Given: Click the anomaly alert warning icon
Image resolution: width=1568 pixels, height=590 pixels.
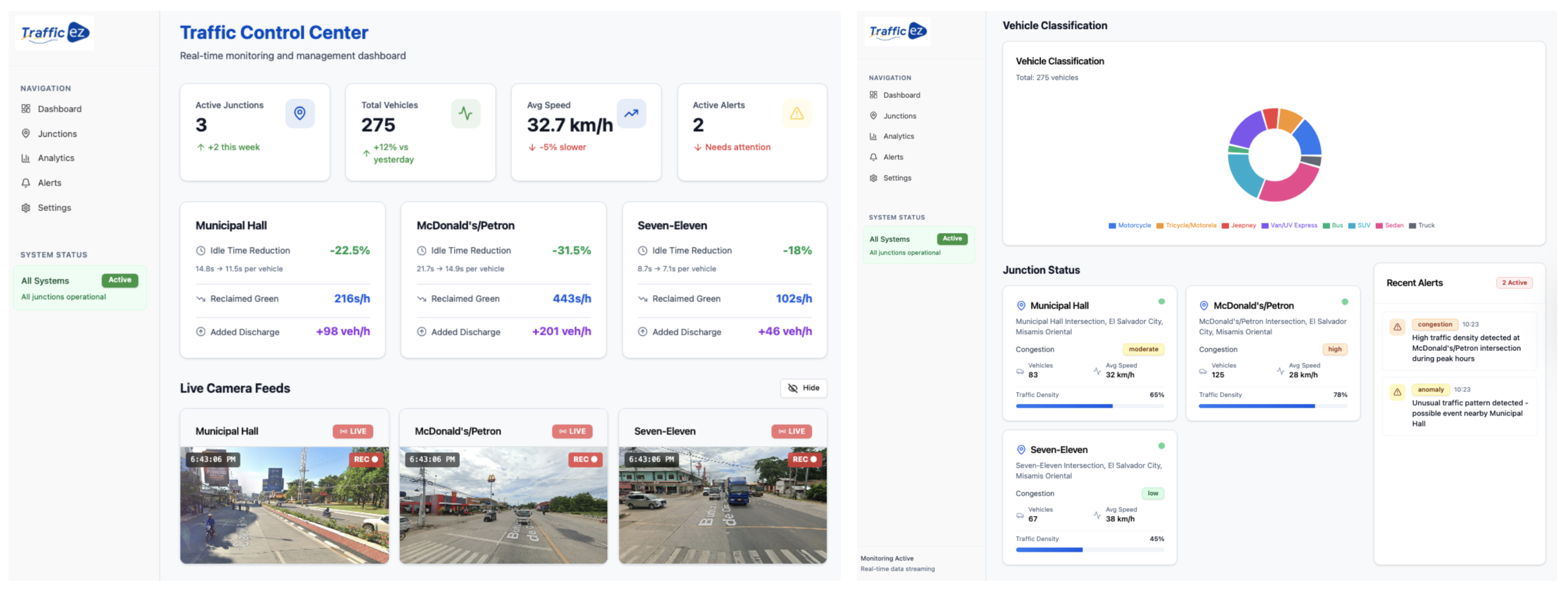Looking at the screenshot, I should (1397, 392).
